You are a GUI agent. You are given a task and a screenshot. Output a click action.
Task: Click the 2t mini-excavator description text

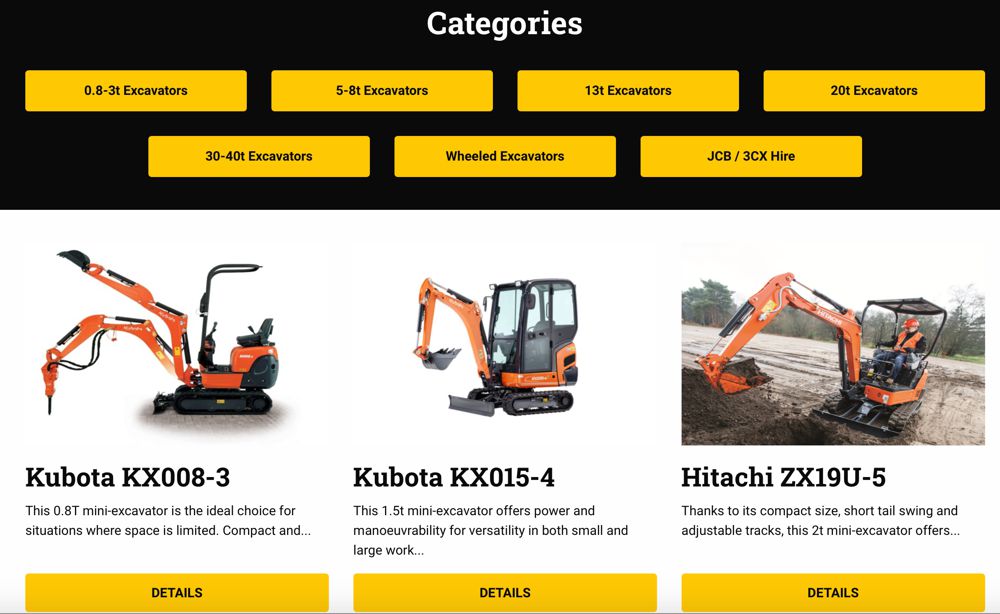pos(820,520)
